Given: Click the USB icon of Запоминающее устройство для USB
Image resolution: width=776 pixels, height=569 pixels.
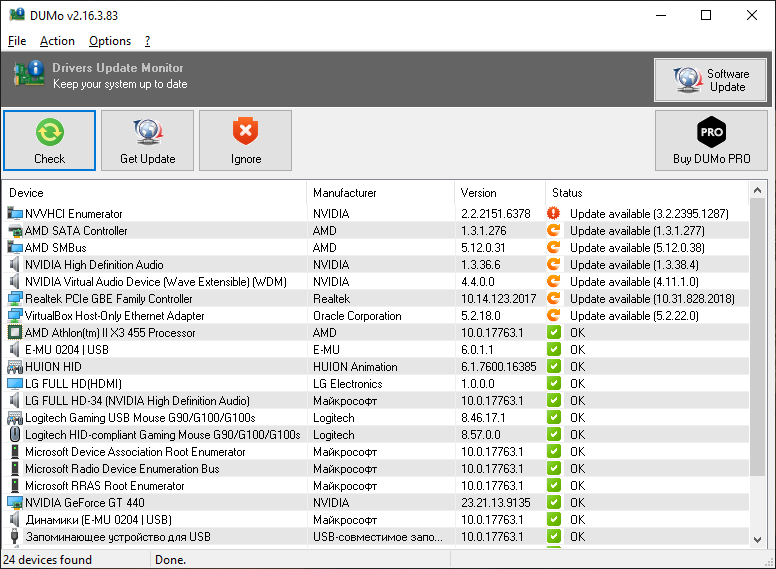Looking at the screenshot, I should click(15, 537).
